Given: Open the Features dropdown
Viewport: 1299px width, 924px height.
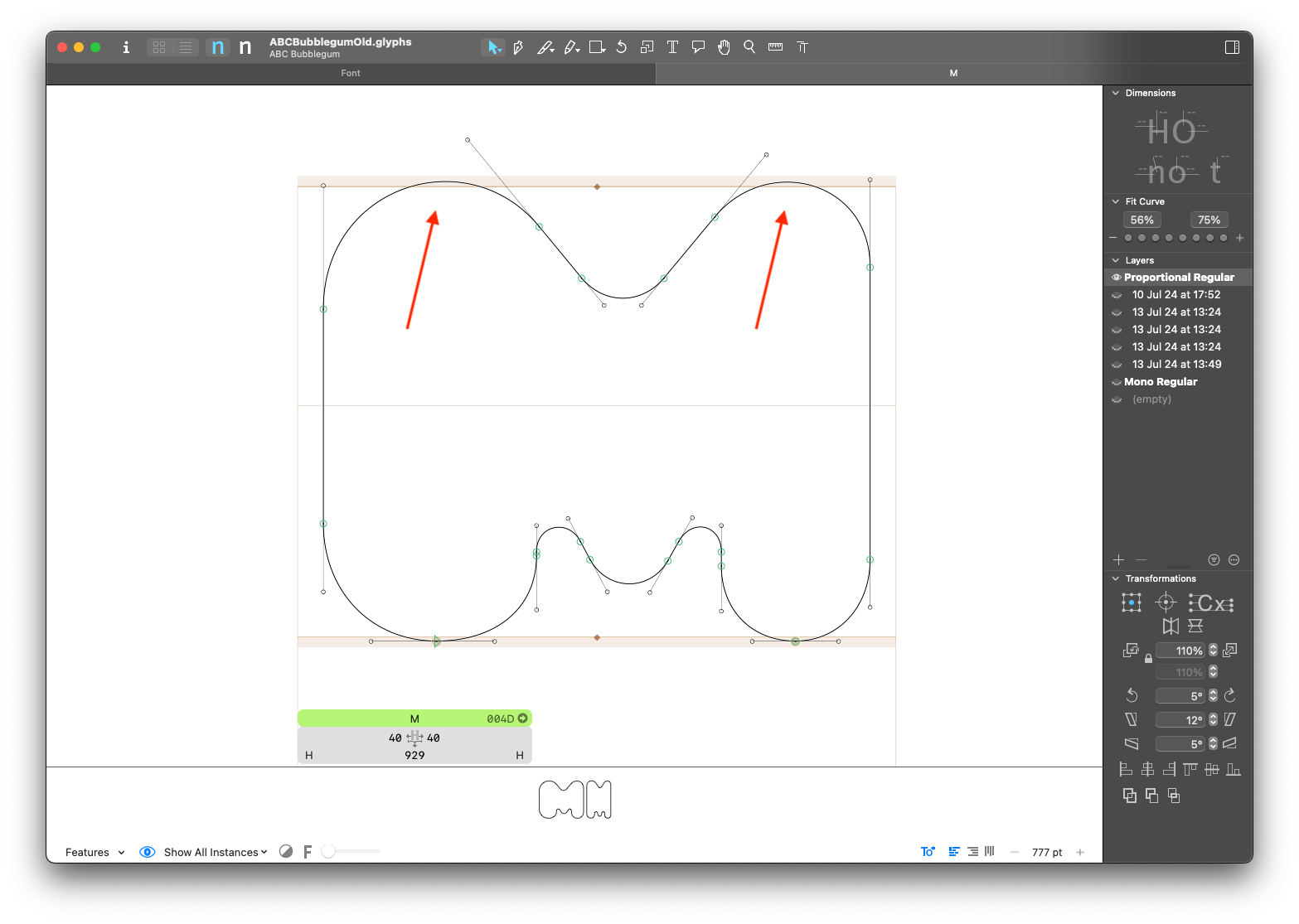Looking at the screenshot, I should (95, 852).
